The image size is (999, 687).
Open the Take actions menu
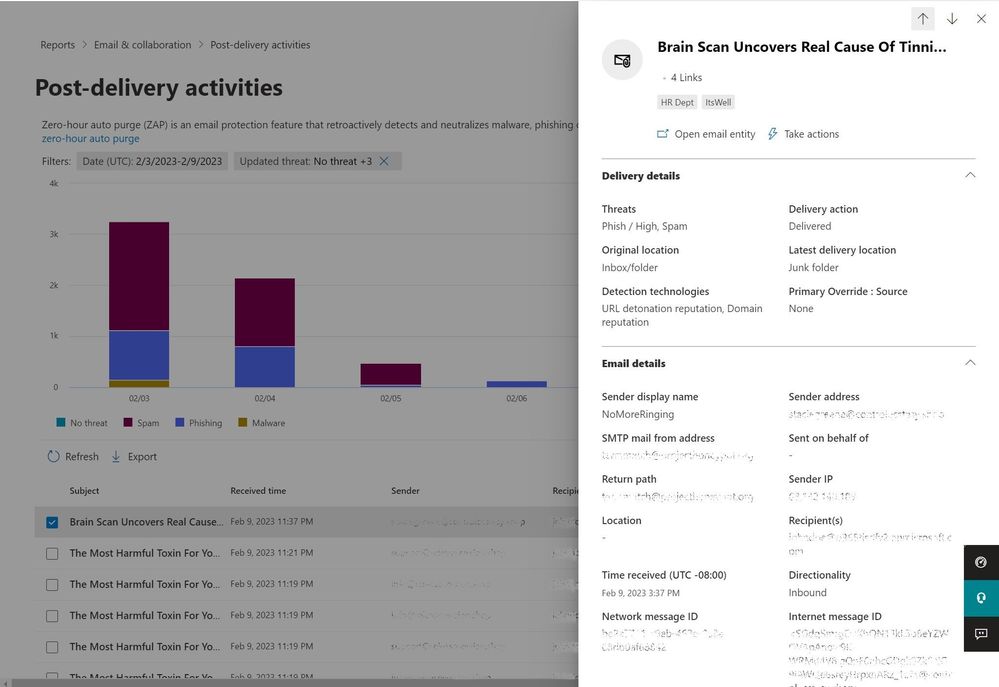click(x=803, y=134)
